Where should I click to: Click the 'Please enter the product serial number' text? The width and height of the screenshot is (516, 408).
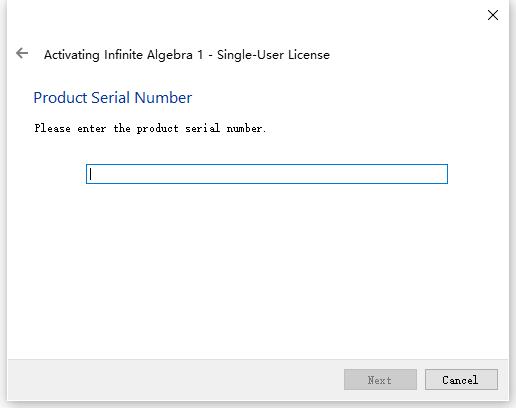[150, 128]
